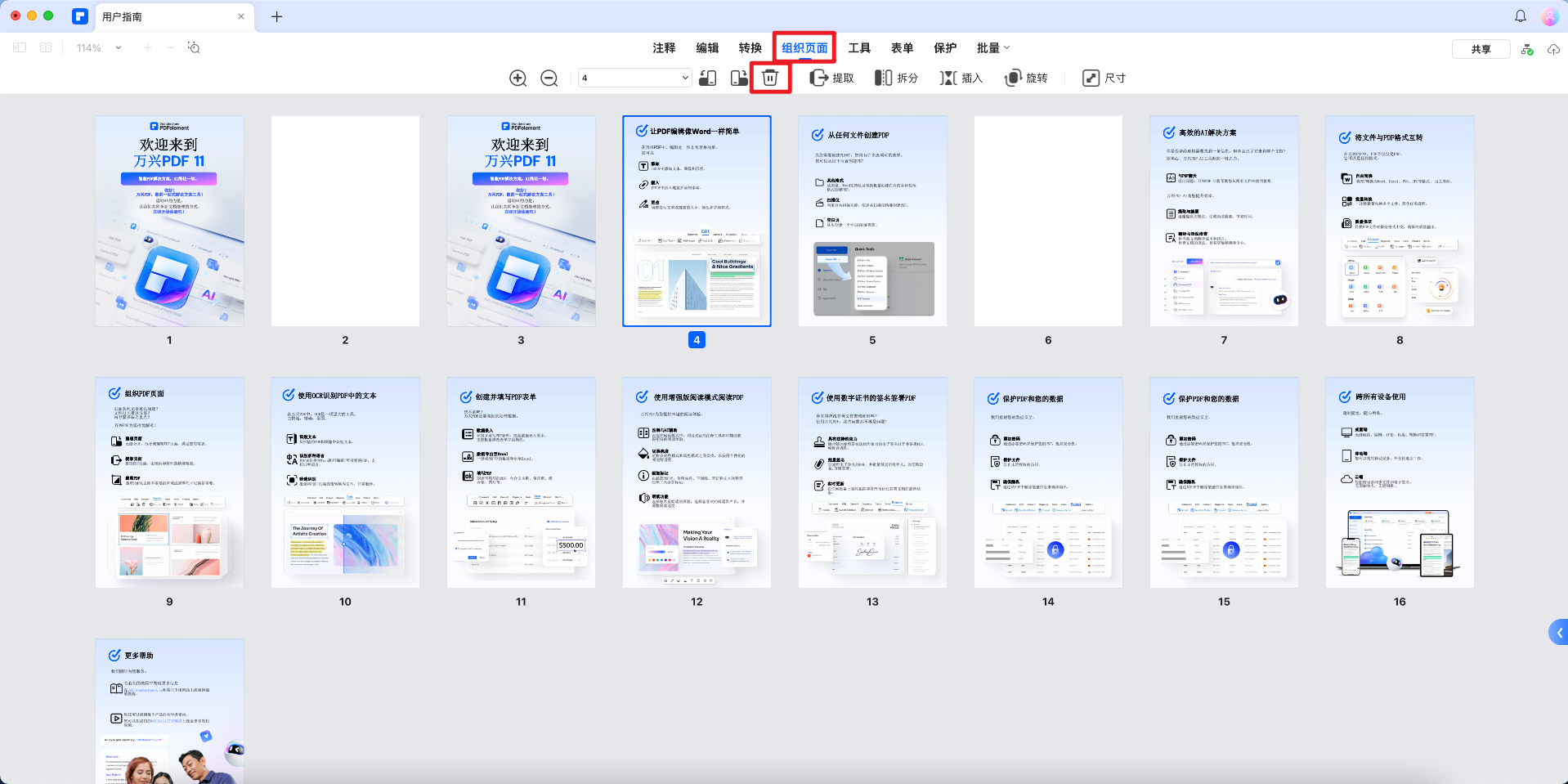Delete the selected page using trash icon

coord(769,78)
